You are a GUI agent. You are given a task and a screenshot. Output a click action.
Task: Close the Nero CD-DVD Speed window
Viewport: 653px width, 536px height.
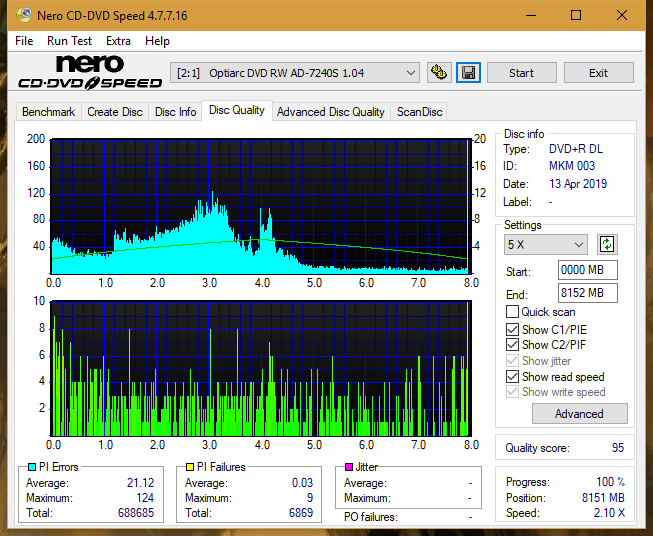[x=622, y=15]
